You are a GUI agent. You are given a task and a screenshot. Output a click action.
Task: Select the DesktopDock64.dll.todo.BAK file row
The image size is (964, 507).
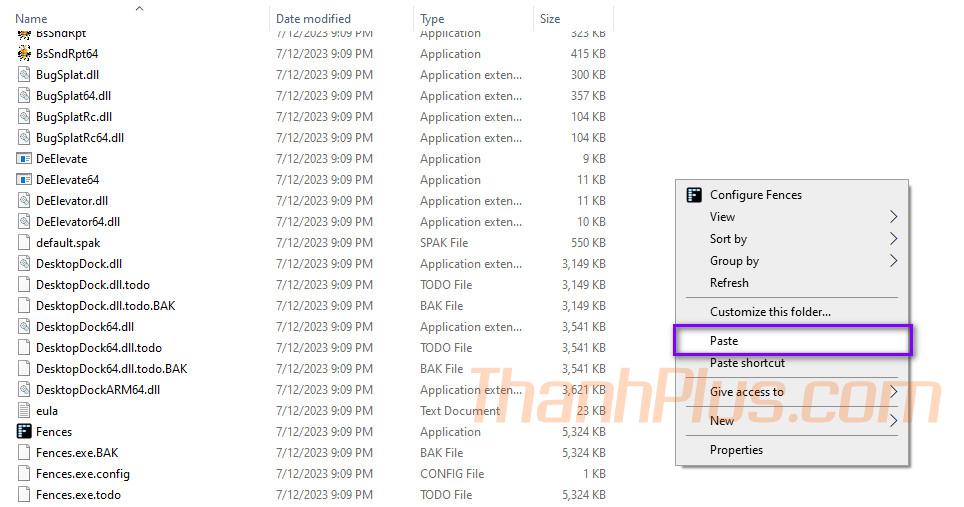click(x=111, y=369)
